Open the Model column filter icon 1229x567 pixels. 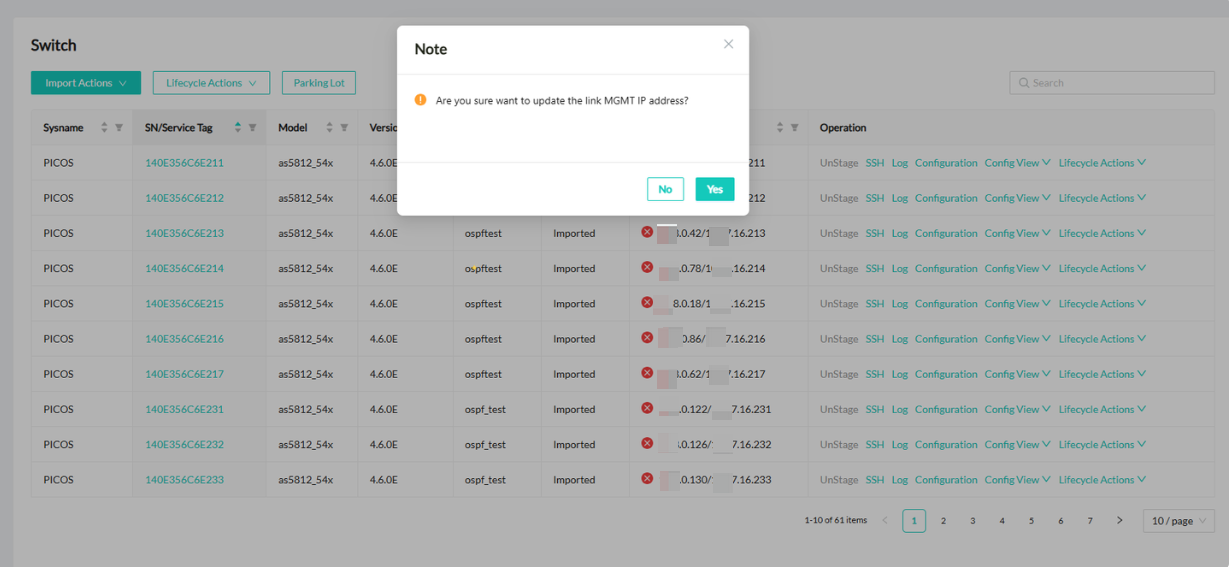344,128
